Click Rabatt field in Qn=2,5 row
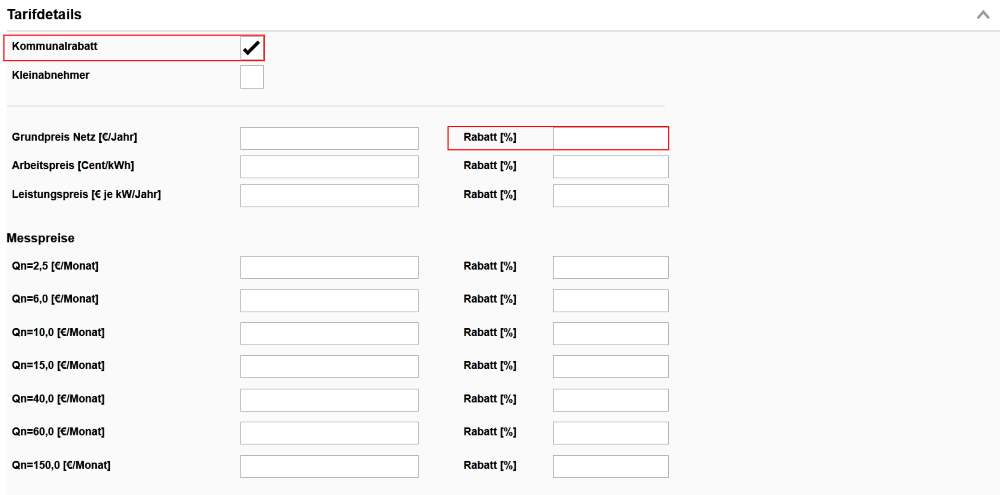The image size is (1000, 495). [610, 267]
